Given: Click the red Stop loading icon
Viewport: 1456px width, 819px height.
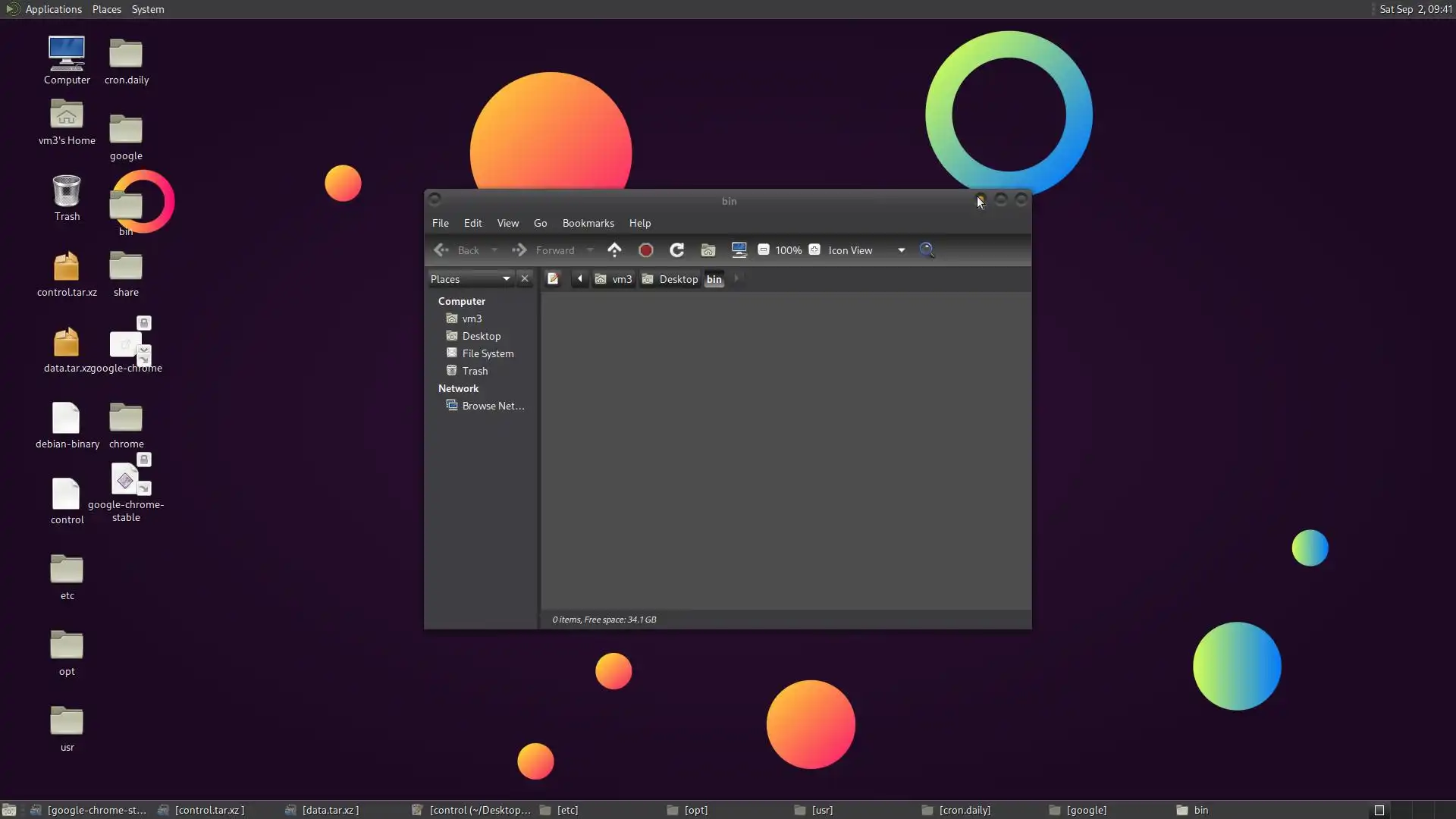Looking at the screenshot, I should point(646,250).
